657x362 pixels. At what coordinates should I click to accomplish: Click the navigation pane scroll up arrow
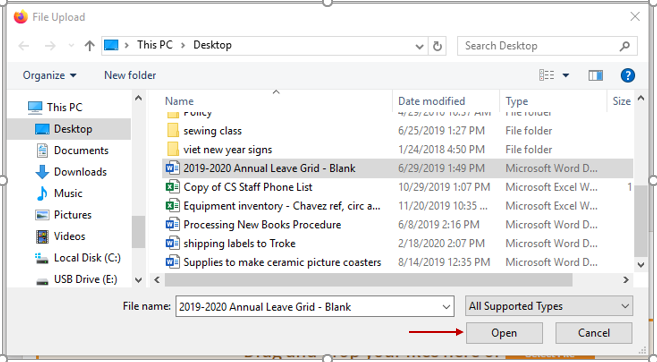[x=138, y=99]
